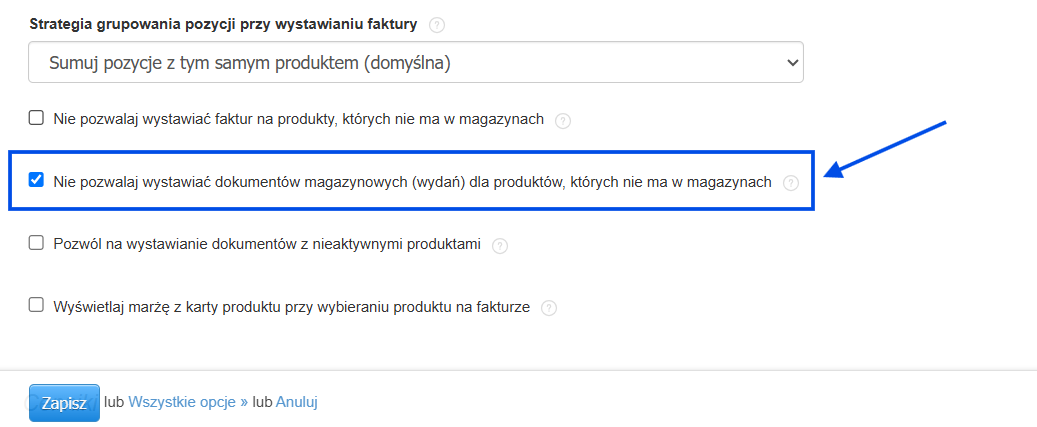Open help icon for faktur na produkty option
Image resolution: width=1037 pixels, height=427 pixels.
click(x=562, y=121)
